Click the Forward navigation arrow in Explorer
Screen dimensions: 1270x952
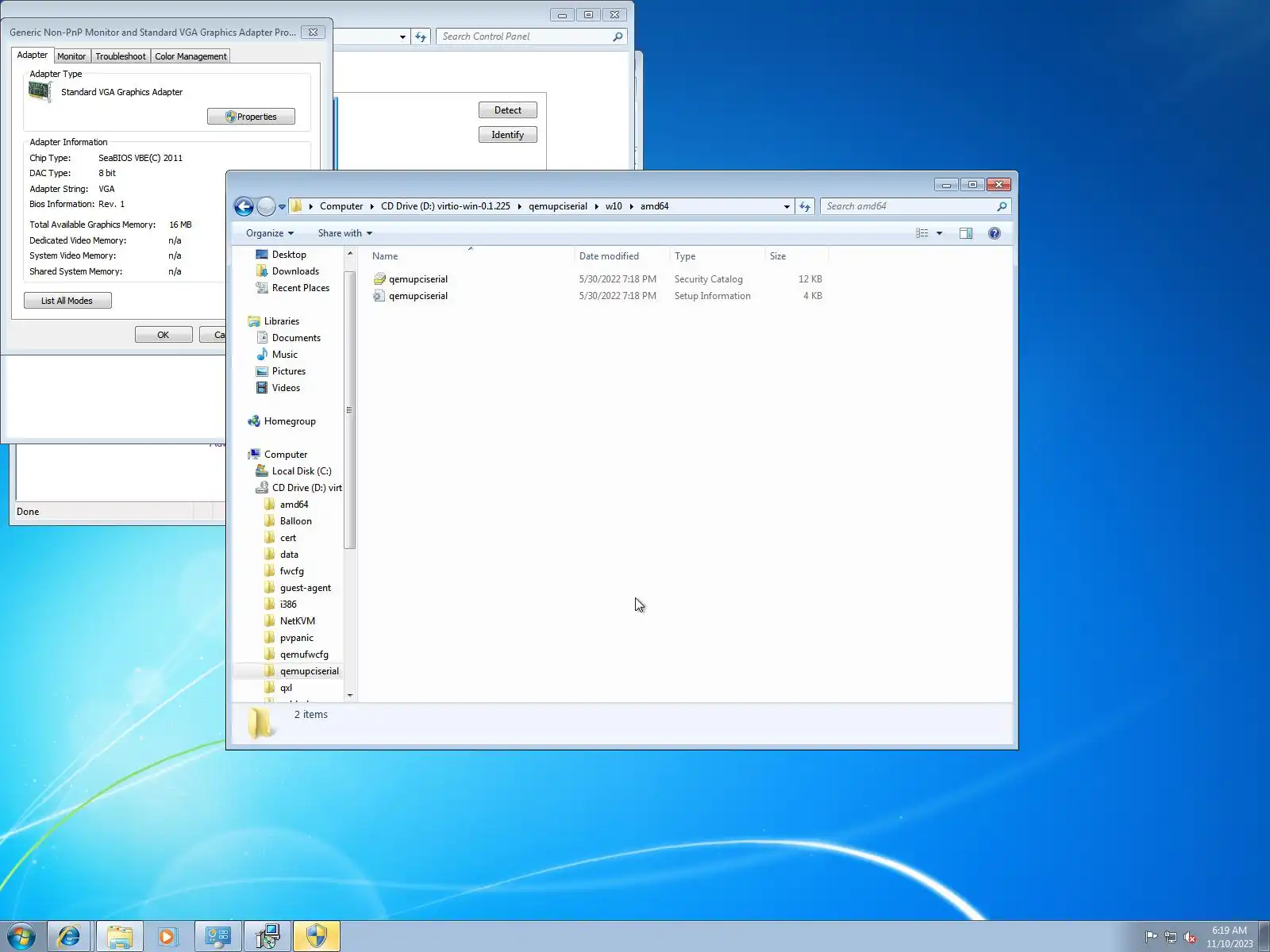266,206
